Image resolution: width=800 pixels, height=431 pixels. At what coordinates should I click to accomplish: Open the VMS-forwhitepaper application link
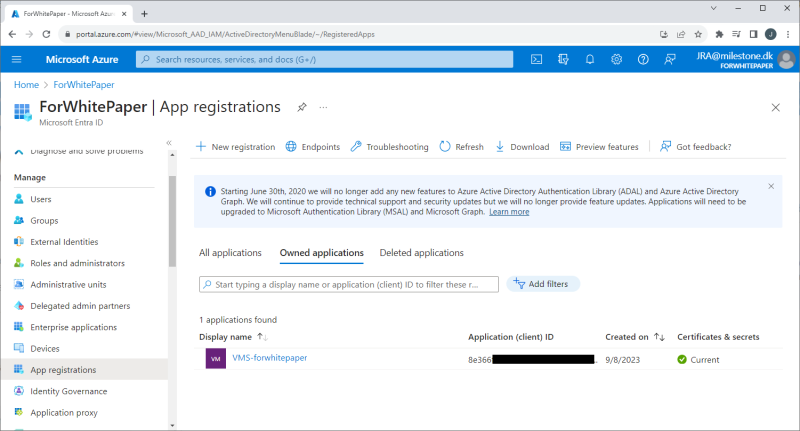(269, 357)
